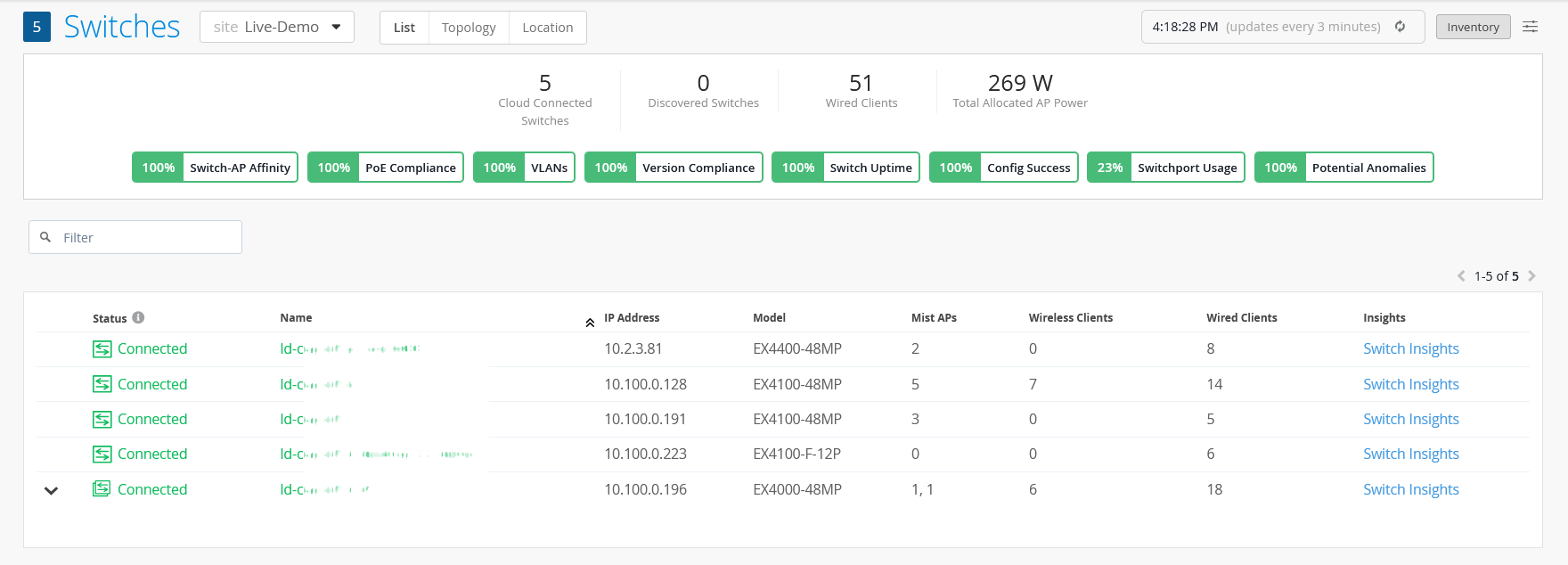The width and height of the screenshot is (1568, 565).
Task: Click the 5 Cloud Connected Switches stat
Action: pyautogui.click(x=545, y=100)
